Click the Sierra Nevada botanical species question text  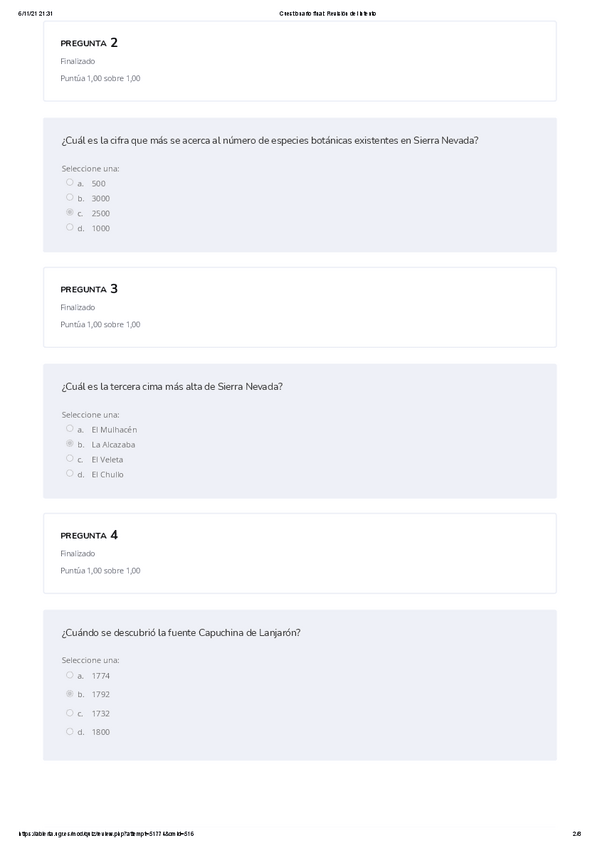(269, 140)
